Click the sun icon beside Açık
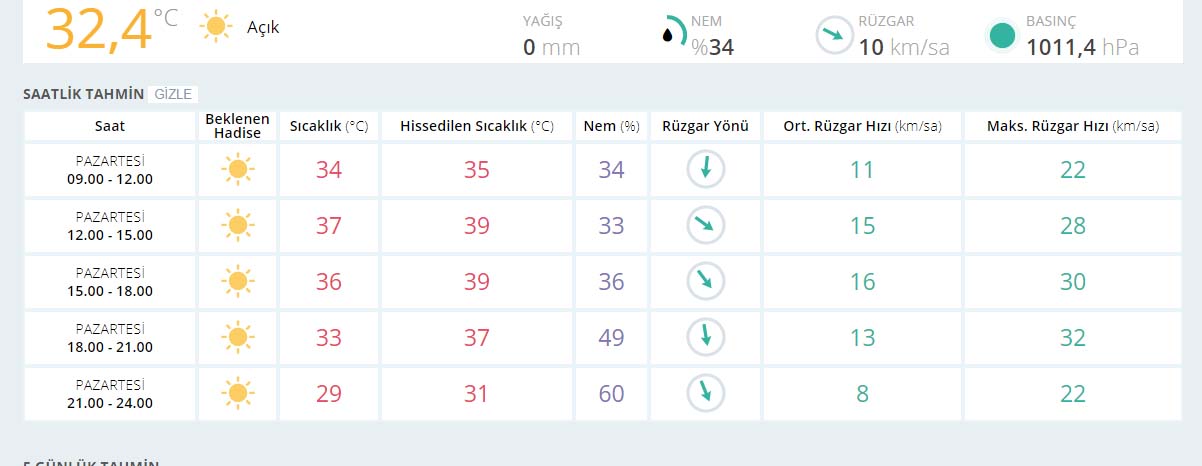 (215, 27)
